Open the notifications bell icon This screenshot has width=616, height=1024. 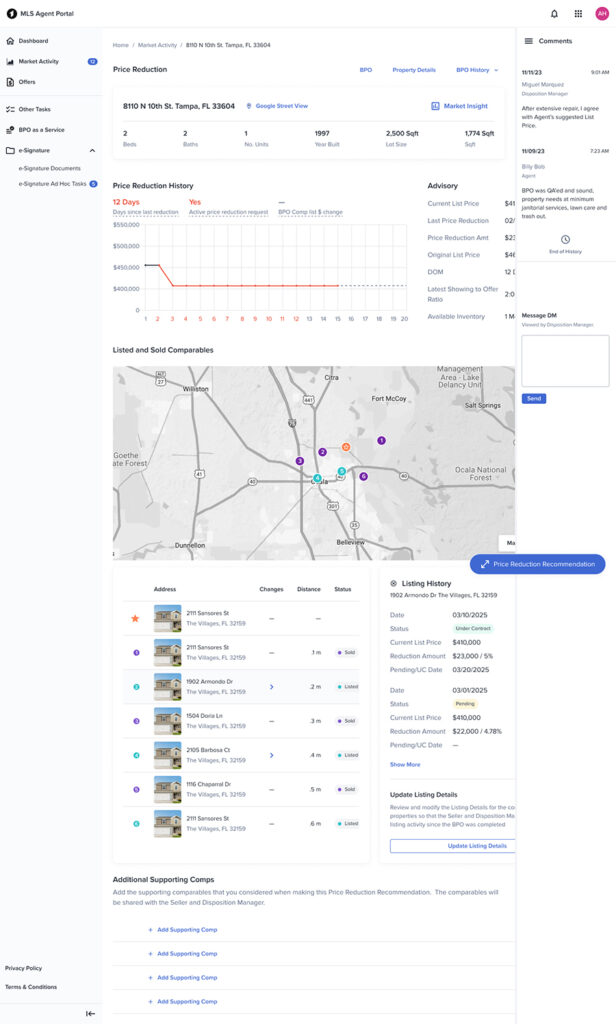pyautogui.click(x=554, y=14)
